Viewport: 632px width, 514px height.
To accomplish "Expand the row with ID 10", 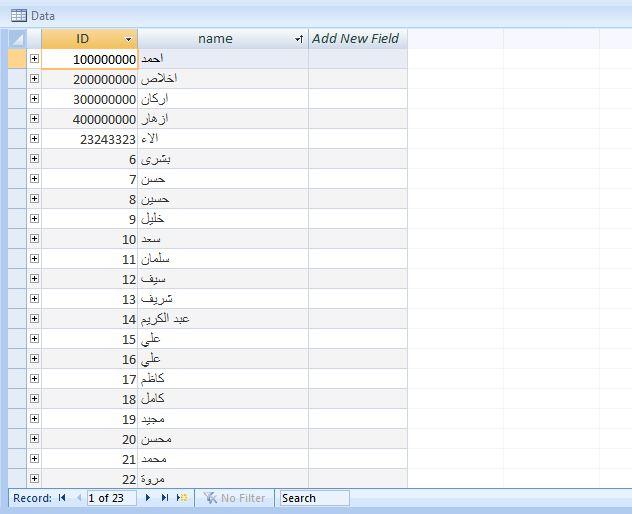I will [34, 239].
